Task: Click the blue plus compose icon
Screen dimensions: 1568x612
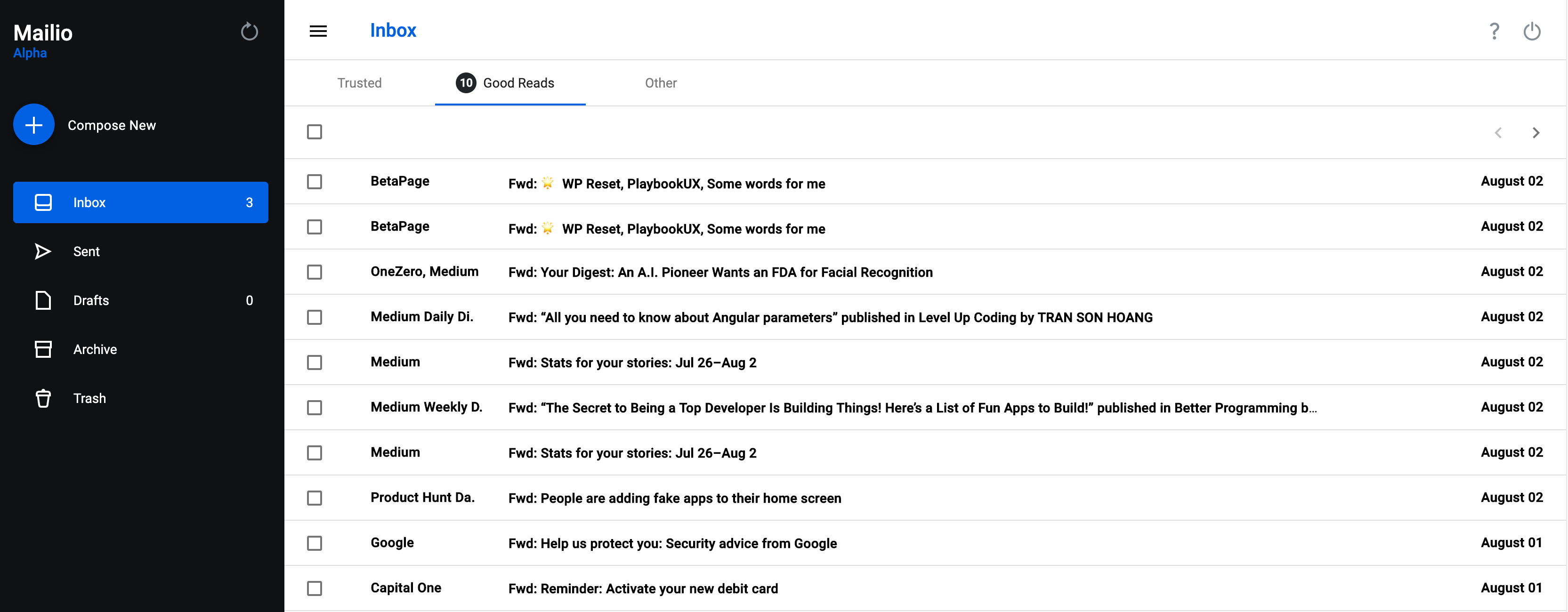Action: coord(34,125)
